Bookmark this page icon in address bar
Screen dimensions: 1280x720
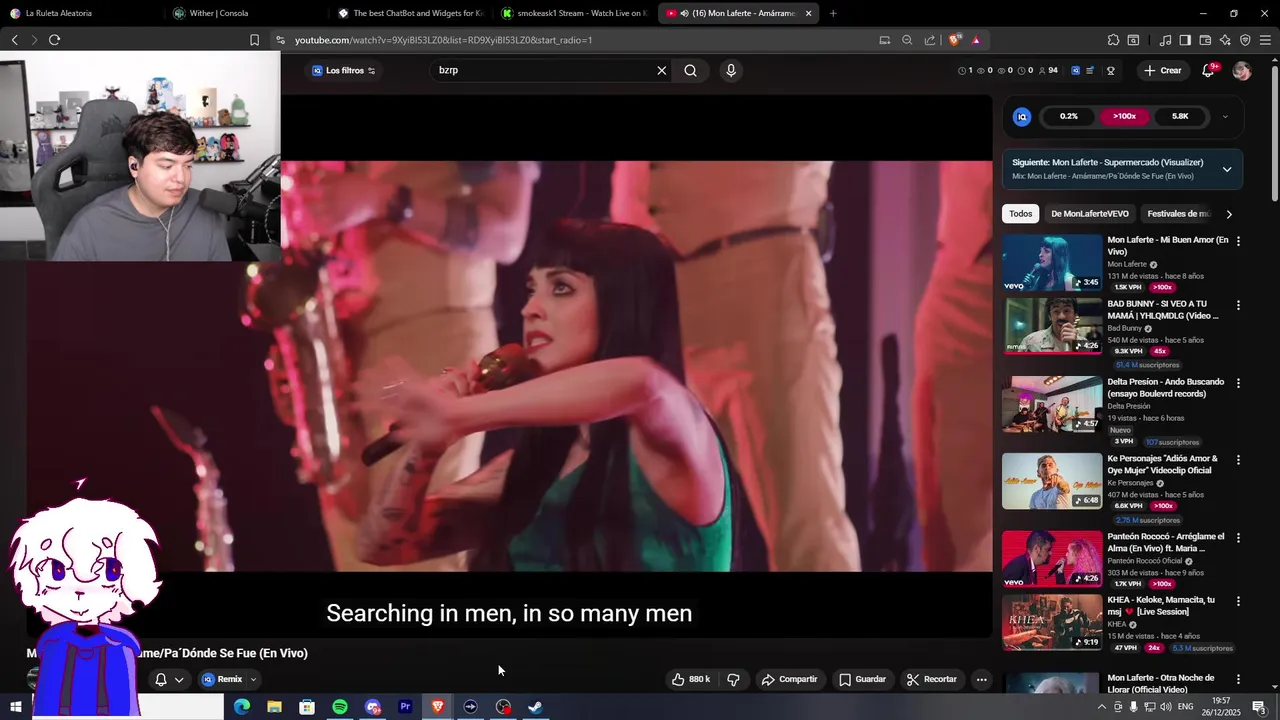tap(254, 40)
